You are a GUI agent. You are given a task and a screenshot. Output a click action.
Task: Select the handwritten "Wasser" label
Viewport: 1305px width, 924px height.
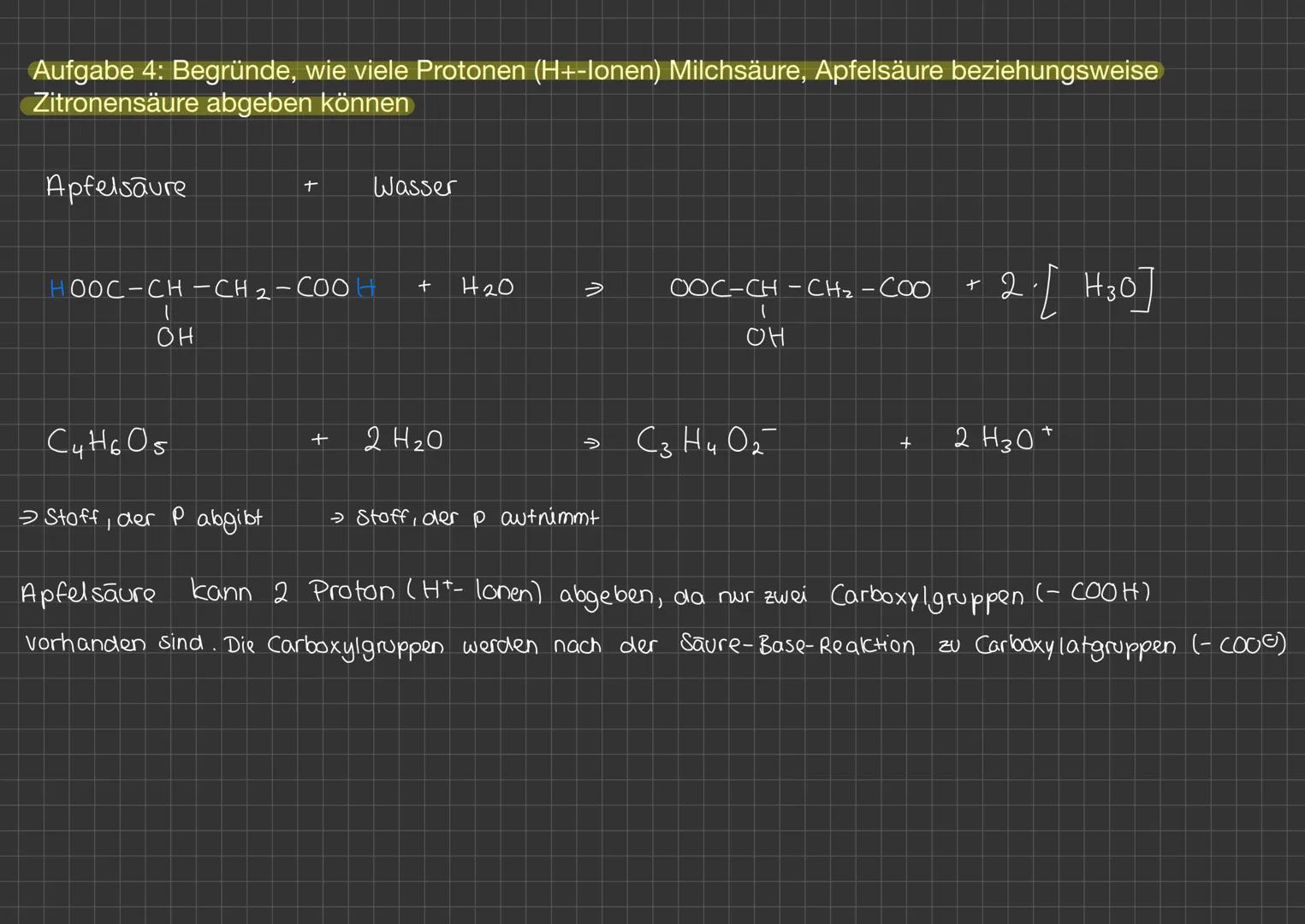coord(414,187)
